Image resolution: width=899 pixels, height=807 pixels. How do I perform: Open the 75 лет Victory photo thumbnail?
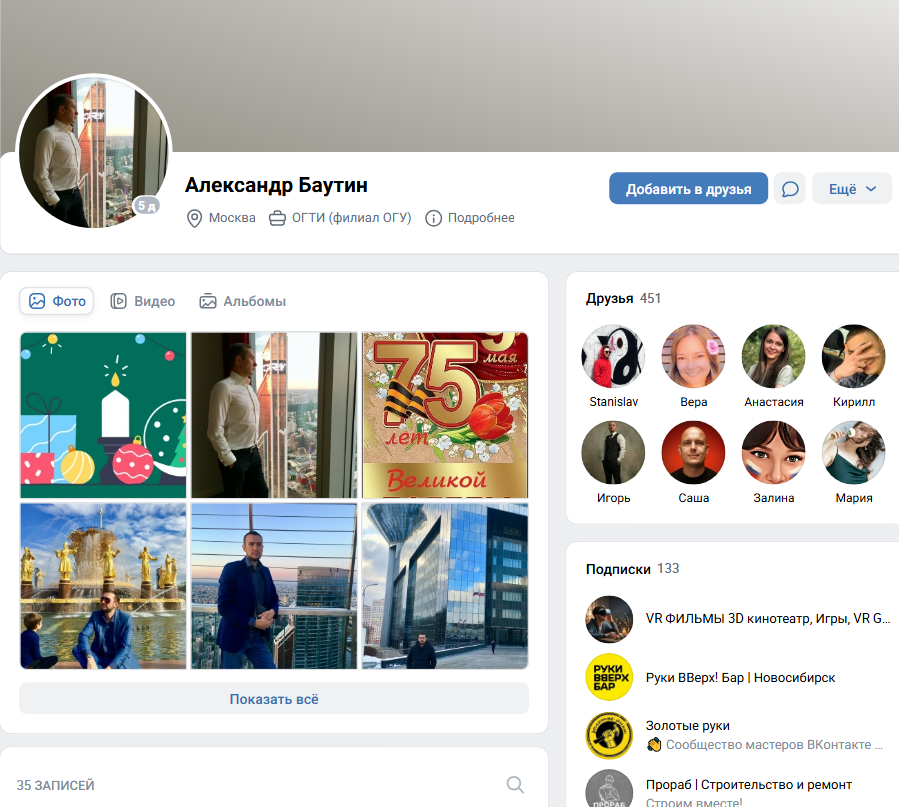pyautogui.click(x=445, y=415)
